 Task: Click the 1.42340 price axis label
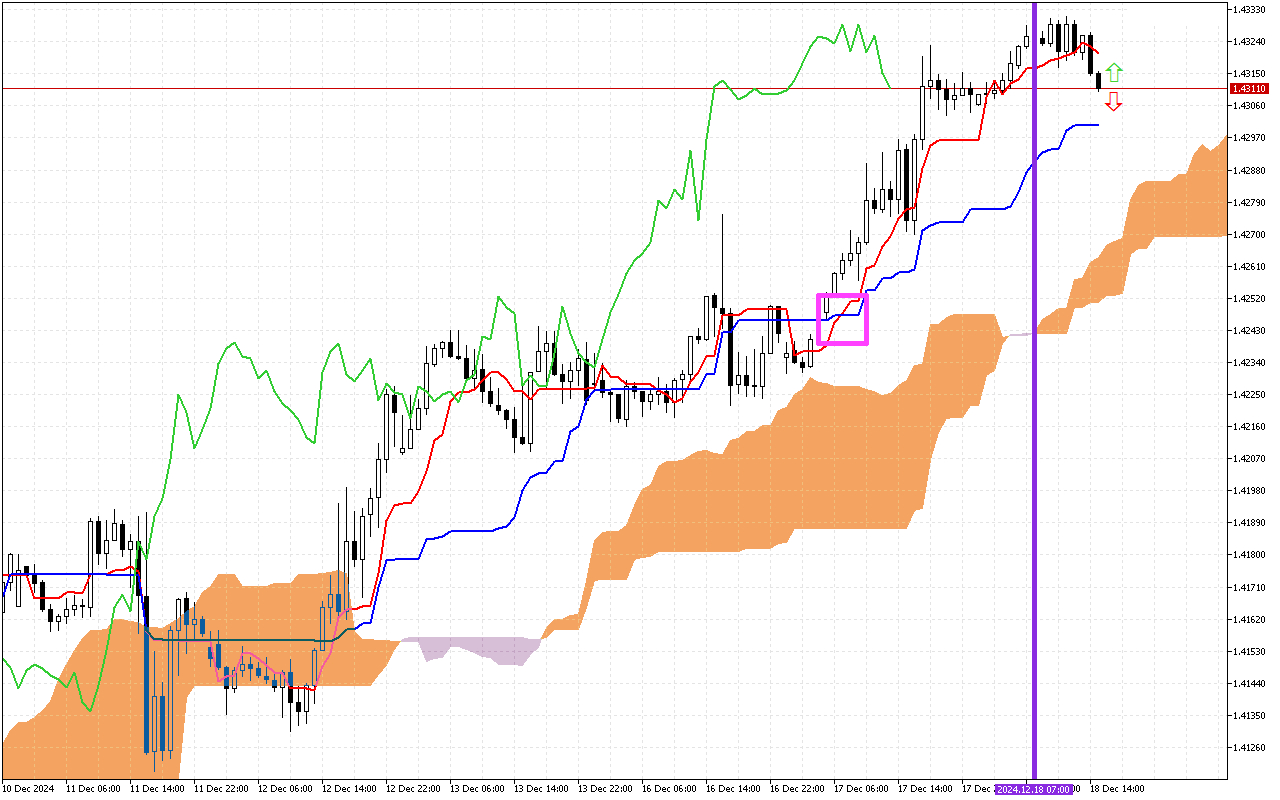(x=1247, y=362)
